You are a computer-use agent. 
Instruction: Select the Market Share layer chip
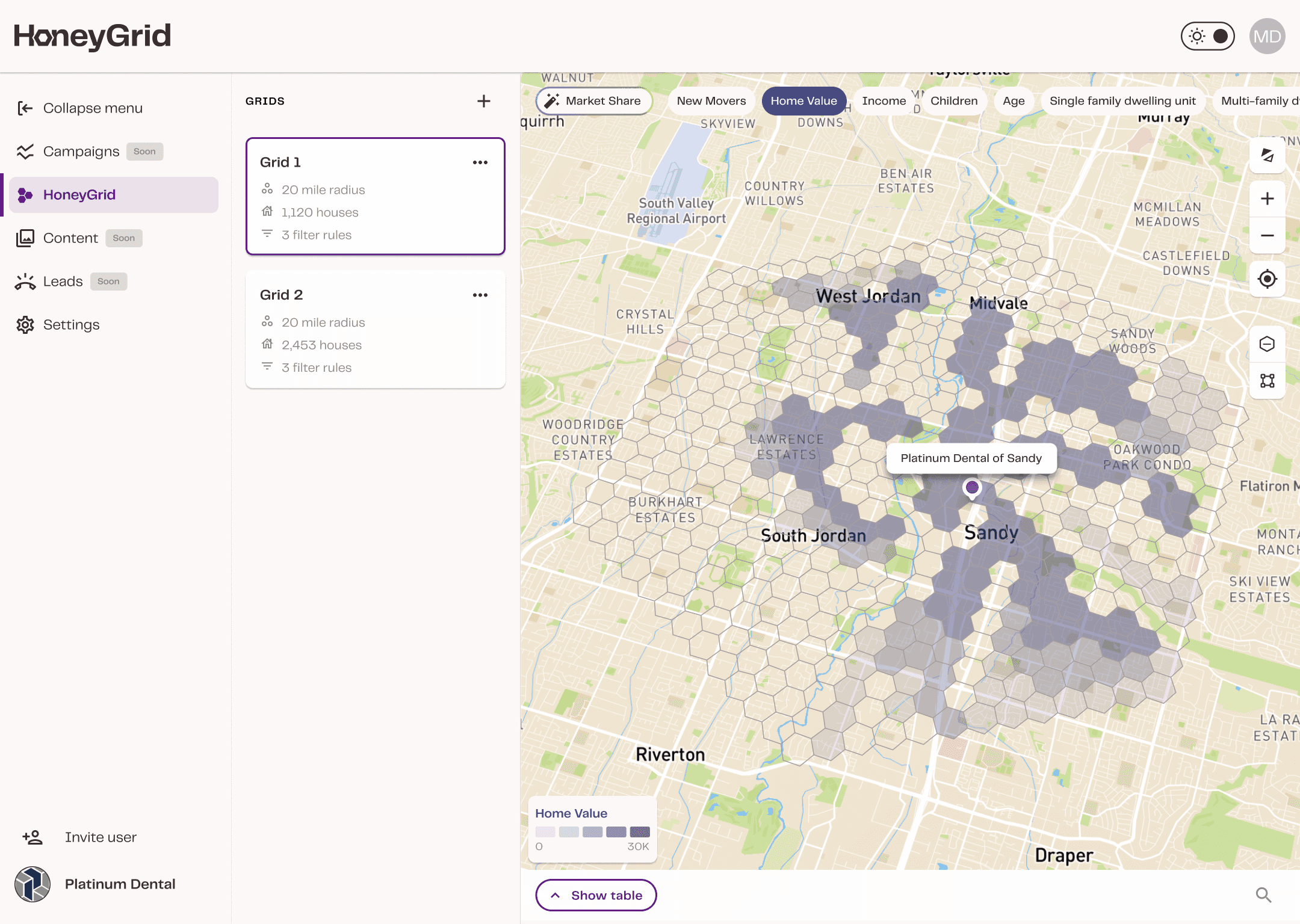pos(594,101)
